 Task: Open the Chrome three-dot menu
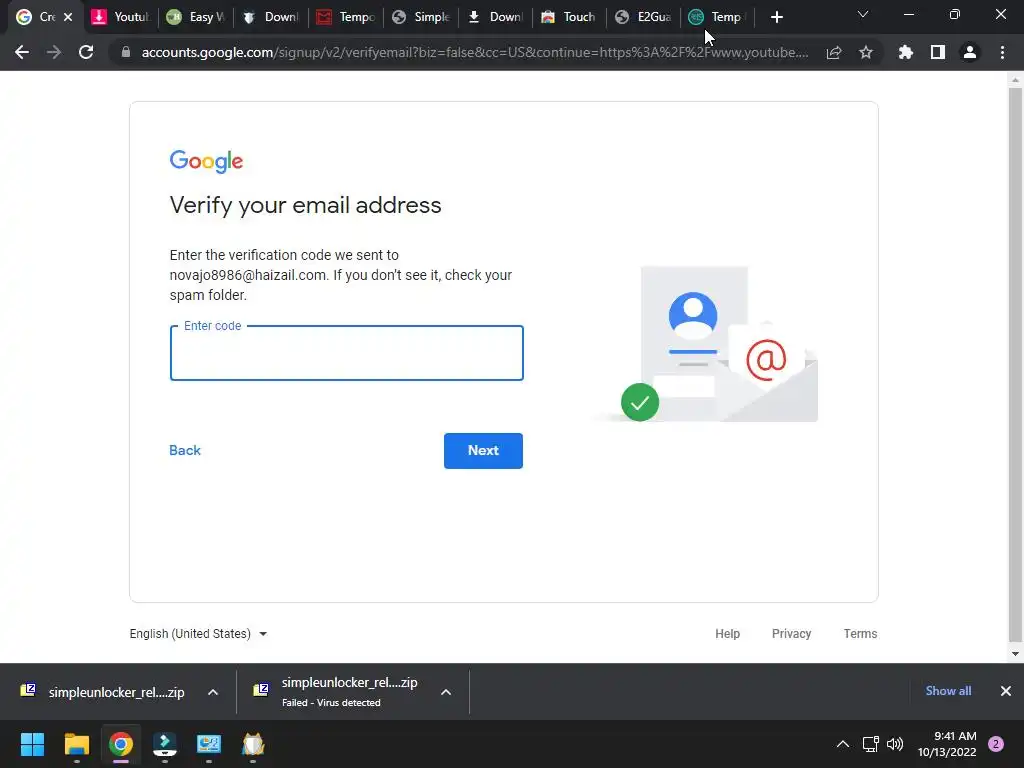[x=1002, y=52]
